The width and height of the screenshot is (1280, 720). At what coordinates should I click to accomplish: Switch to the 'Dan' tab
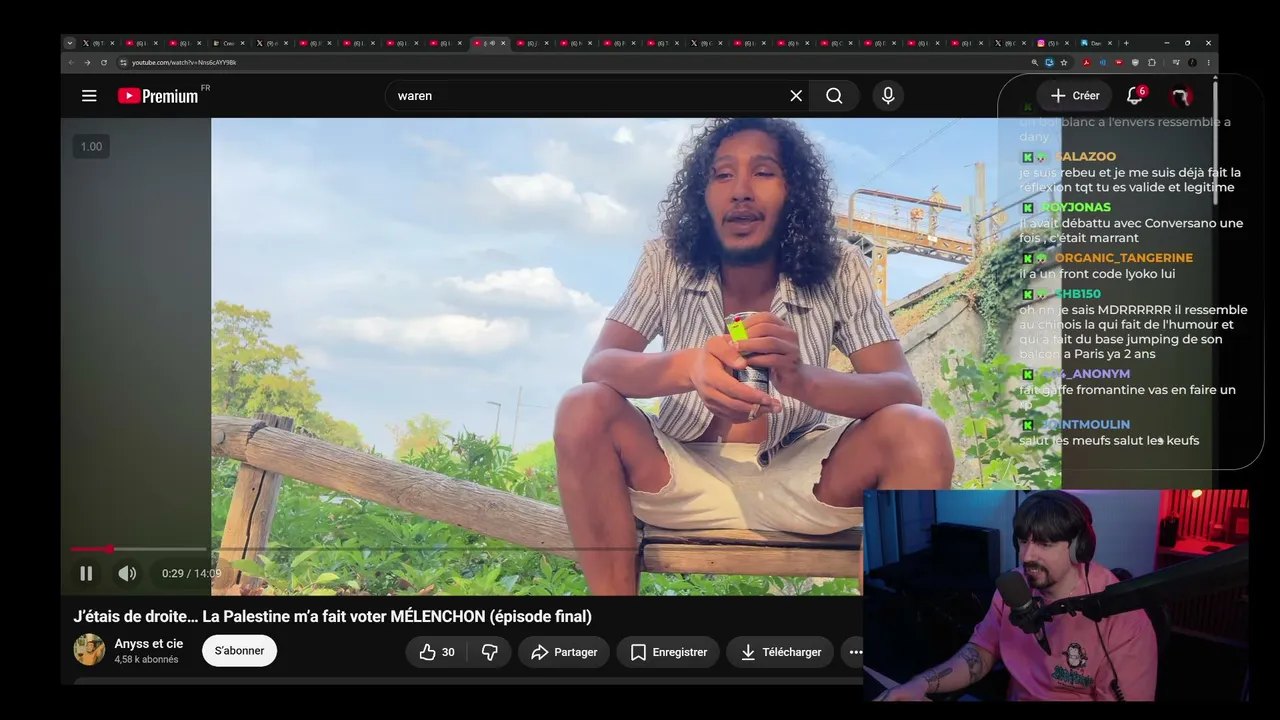[x=1097, y=43]
